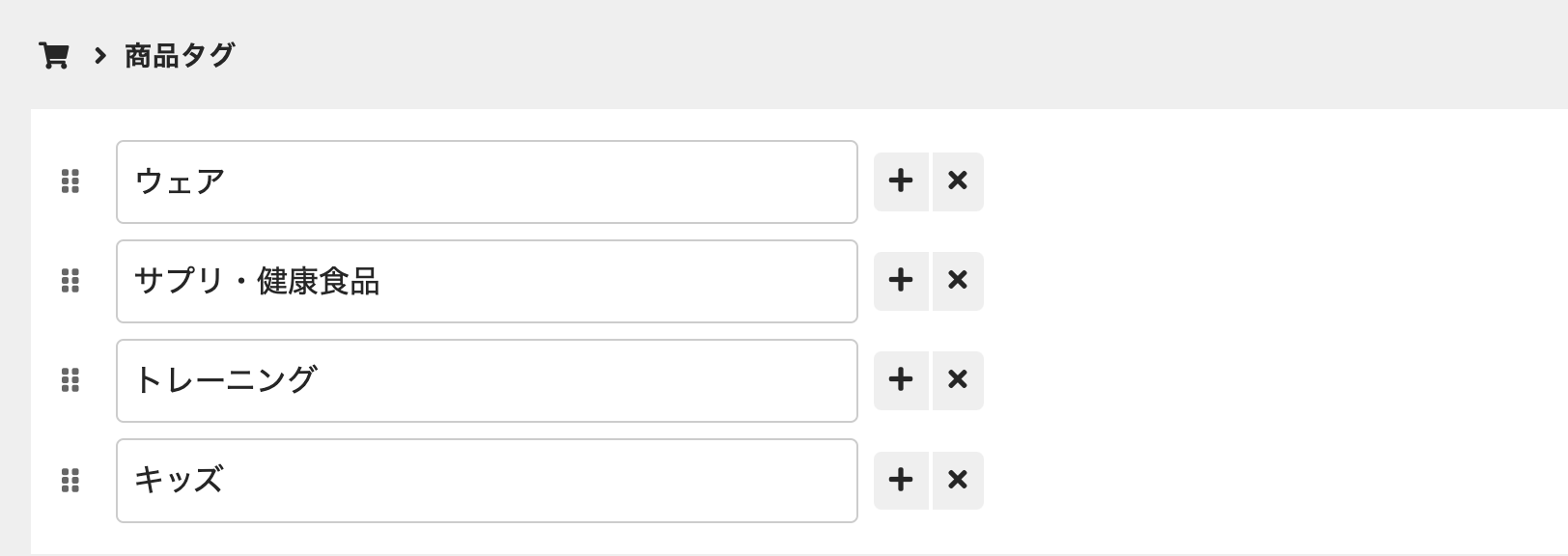This screenshot has height=556, width=1568.
Task: Focus the ウェア tag input field
Action: click(487, 181)
